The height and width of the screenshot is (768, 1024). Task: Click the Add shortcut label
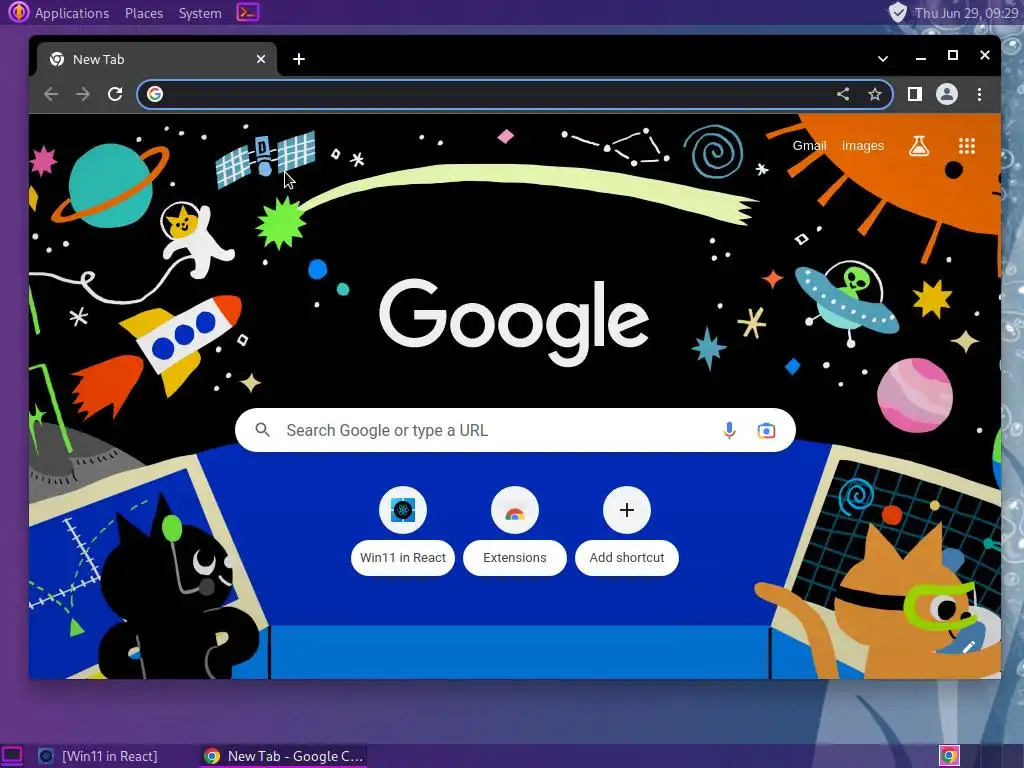pyautogui.click(x=627, y=558)
